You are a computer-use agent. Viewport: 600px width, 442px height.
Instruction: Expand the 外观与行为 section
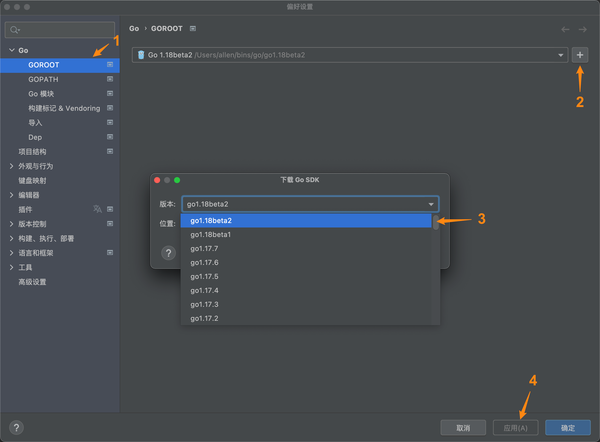11,166
